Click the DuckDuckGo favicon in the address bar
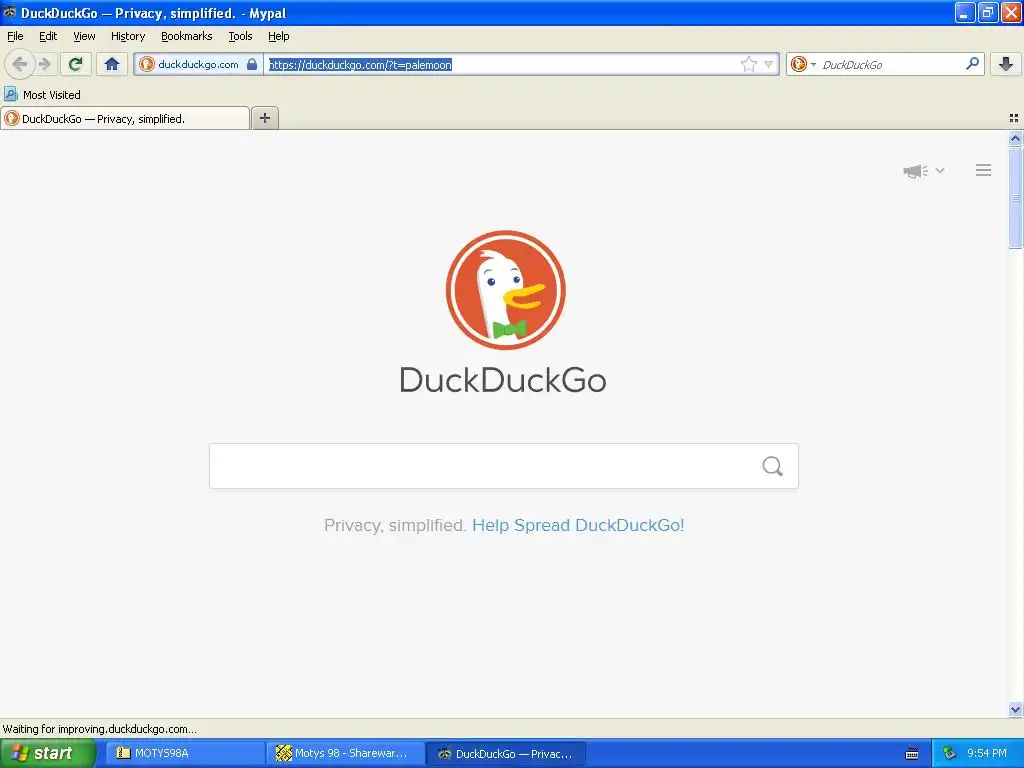The height and width of the screenshot is (768, 1024). 147,64
